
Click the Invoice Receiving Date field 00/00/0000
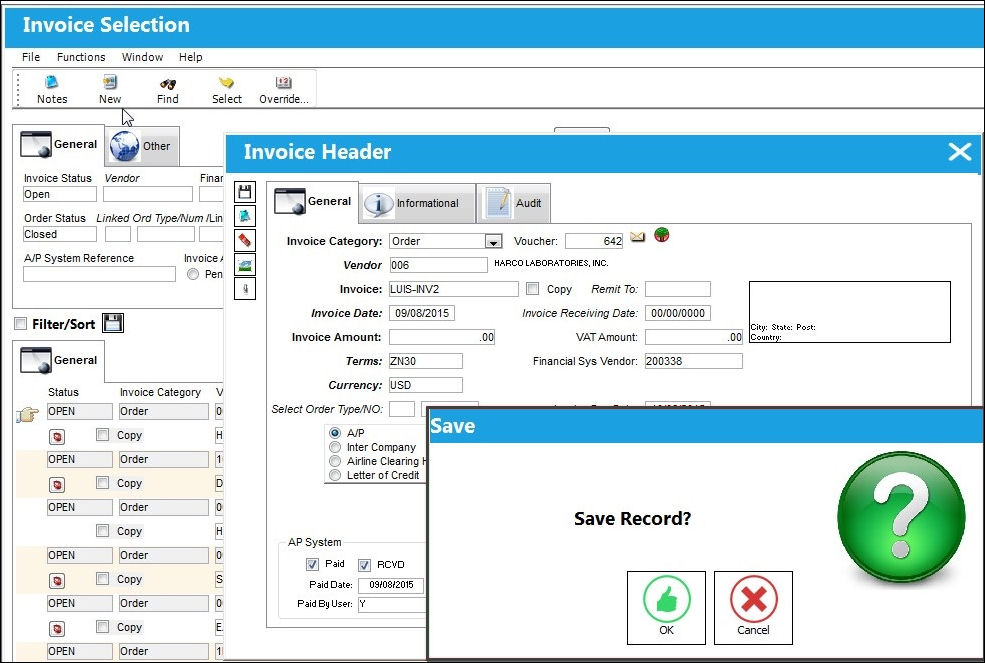pos(677,313)
